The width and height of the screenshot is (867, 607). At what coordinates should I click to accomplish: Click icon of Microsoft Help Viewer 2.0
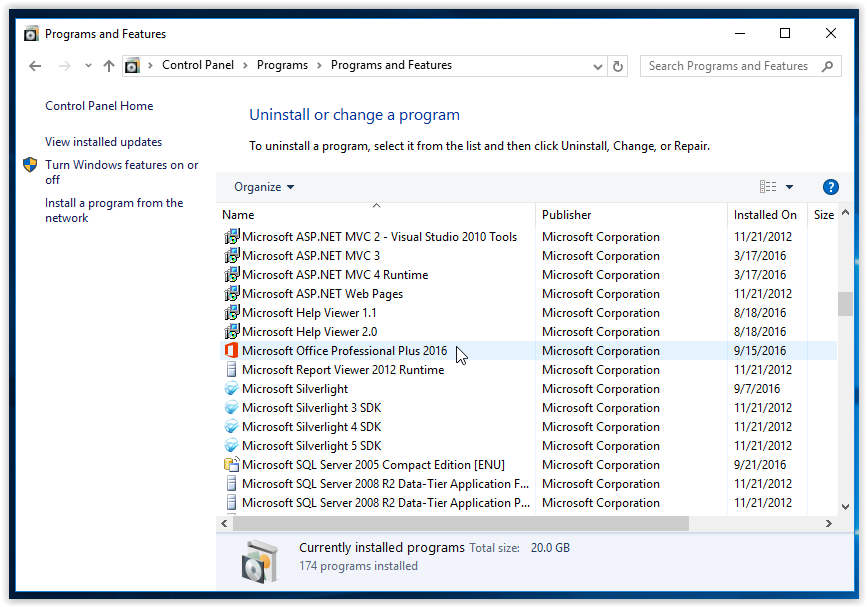(232, 332)
